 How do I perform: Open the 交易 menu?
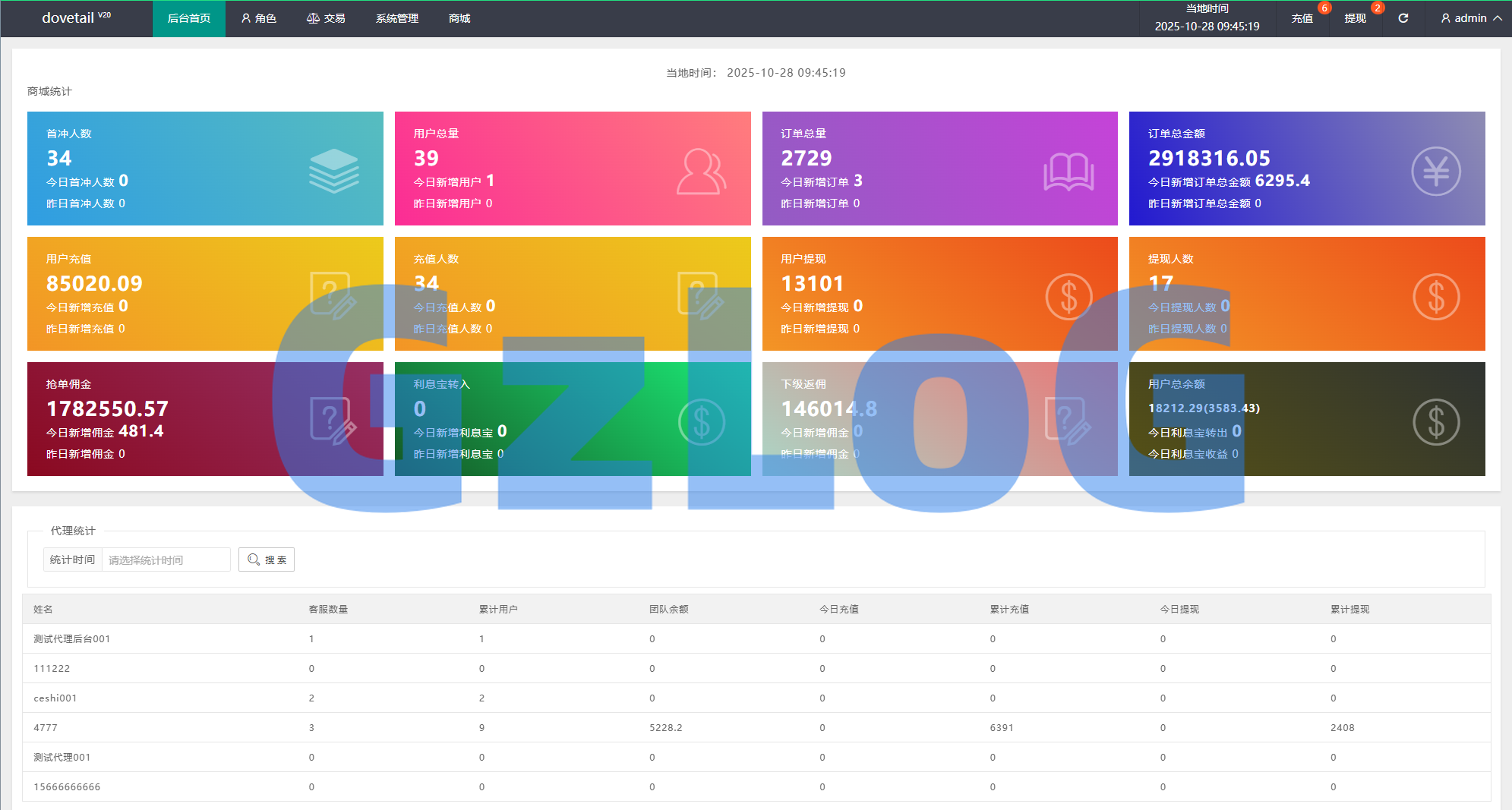[x=326, y=18]
